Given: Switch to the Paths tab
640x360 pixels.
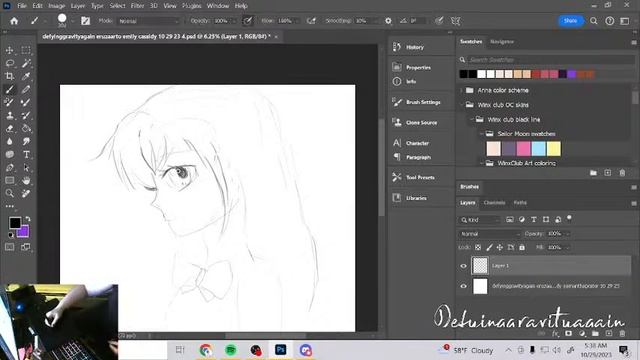Looking at the screenshot, I should point(520,203).
